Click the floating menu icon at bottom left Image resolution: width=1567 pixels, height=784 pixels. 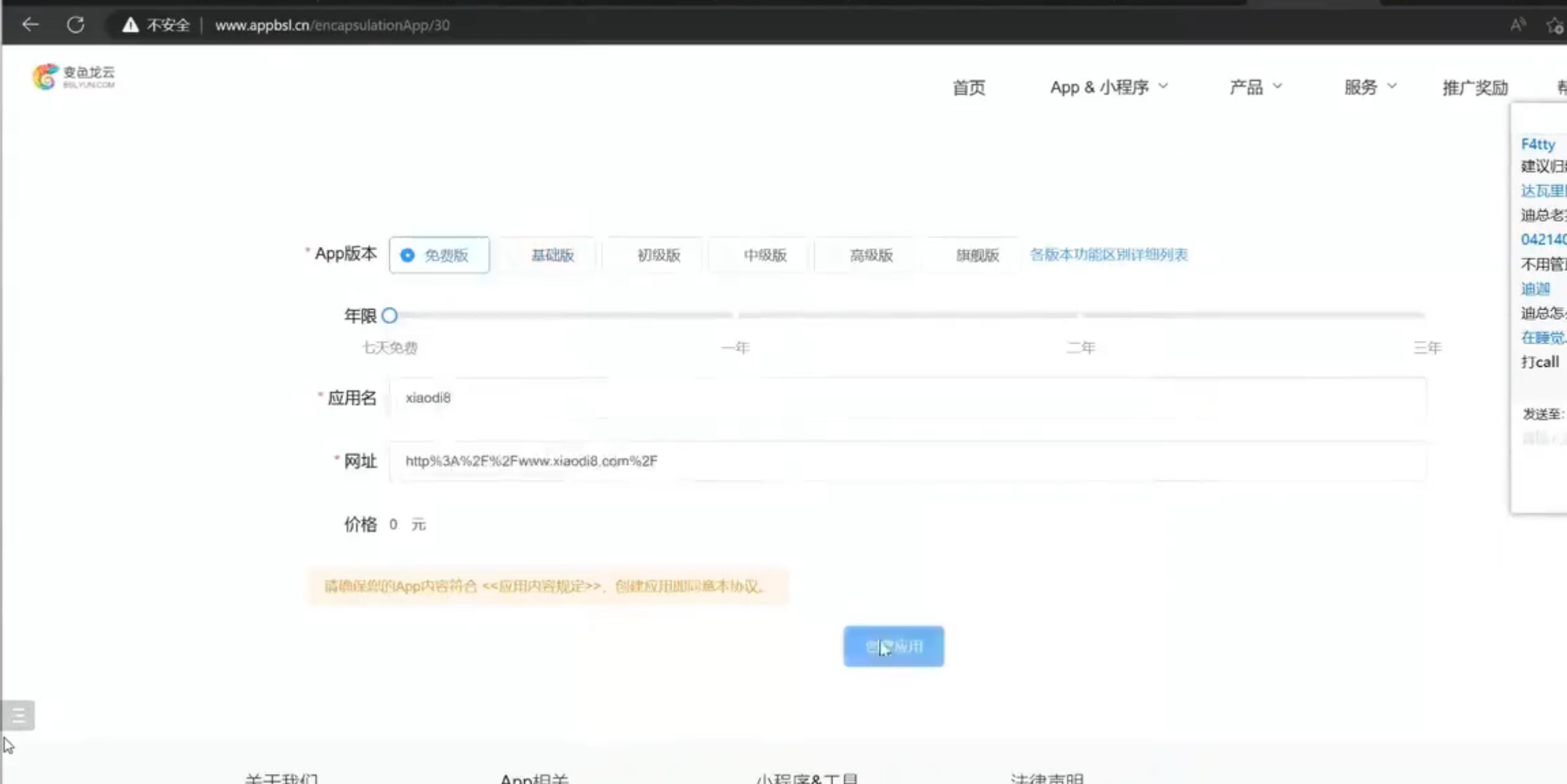tap(18, 715)
